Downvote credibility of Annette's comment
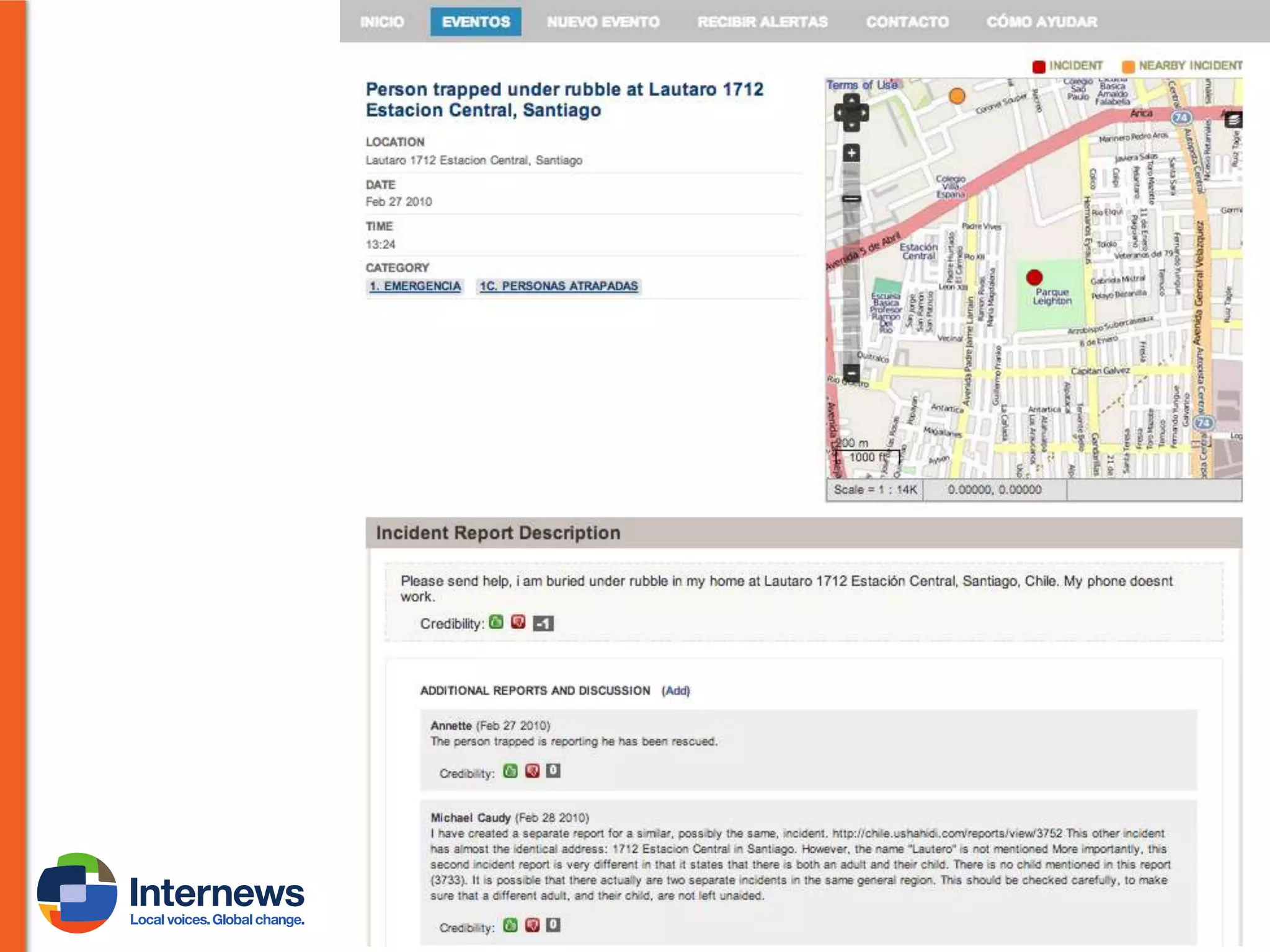 (532, 771)
